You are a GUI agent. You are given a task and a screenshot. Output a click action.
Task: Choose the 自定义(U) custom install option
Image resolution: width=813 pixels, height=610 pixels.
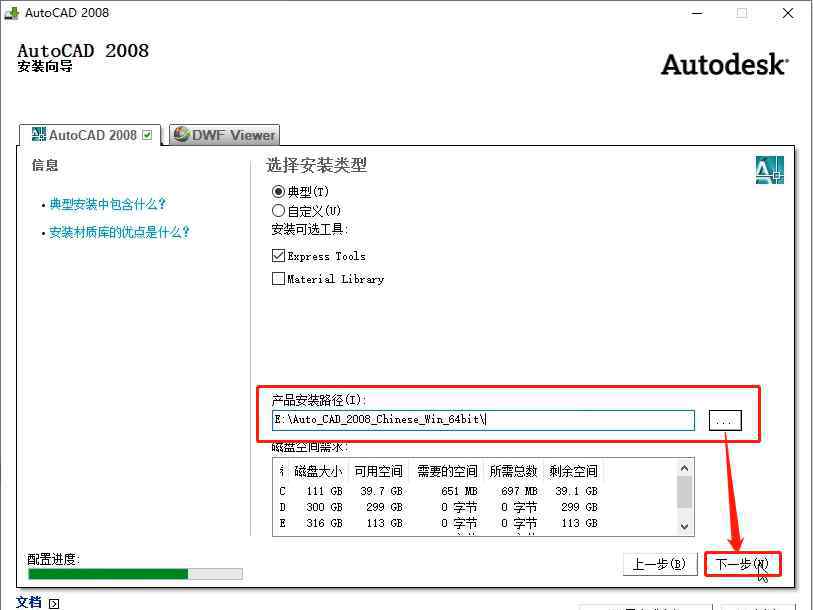(278, 211)
